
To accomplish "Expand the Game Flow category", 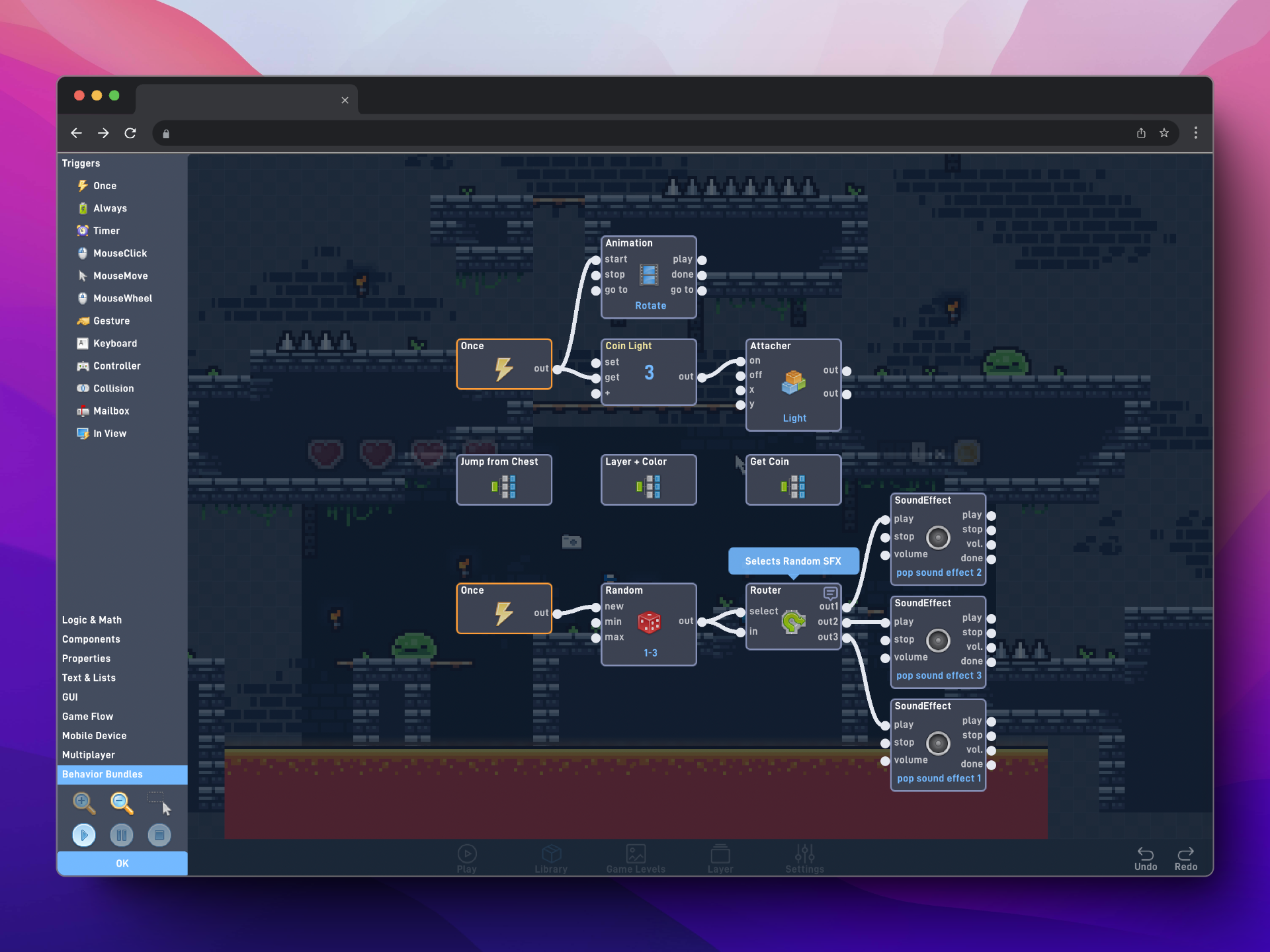I will (x=87, y=716).
